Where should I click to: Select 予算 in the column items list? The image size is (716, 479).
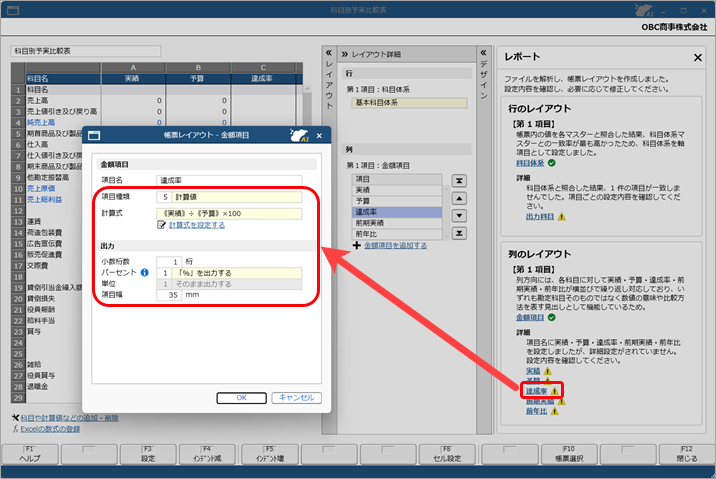(397, 201)
